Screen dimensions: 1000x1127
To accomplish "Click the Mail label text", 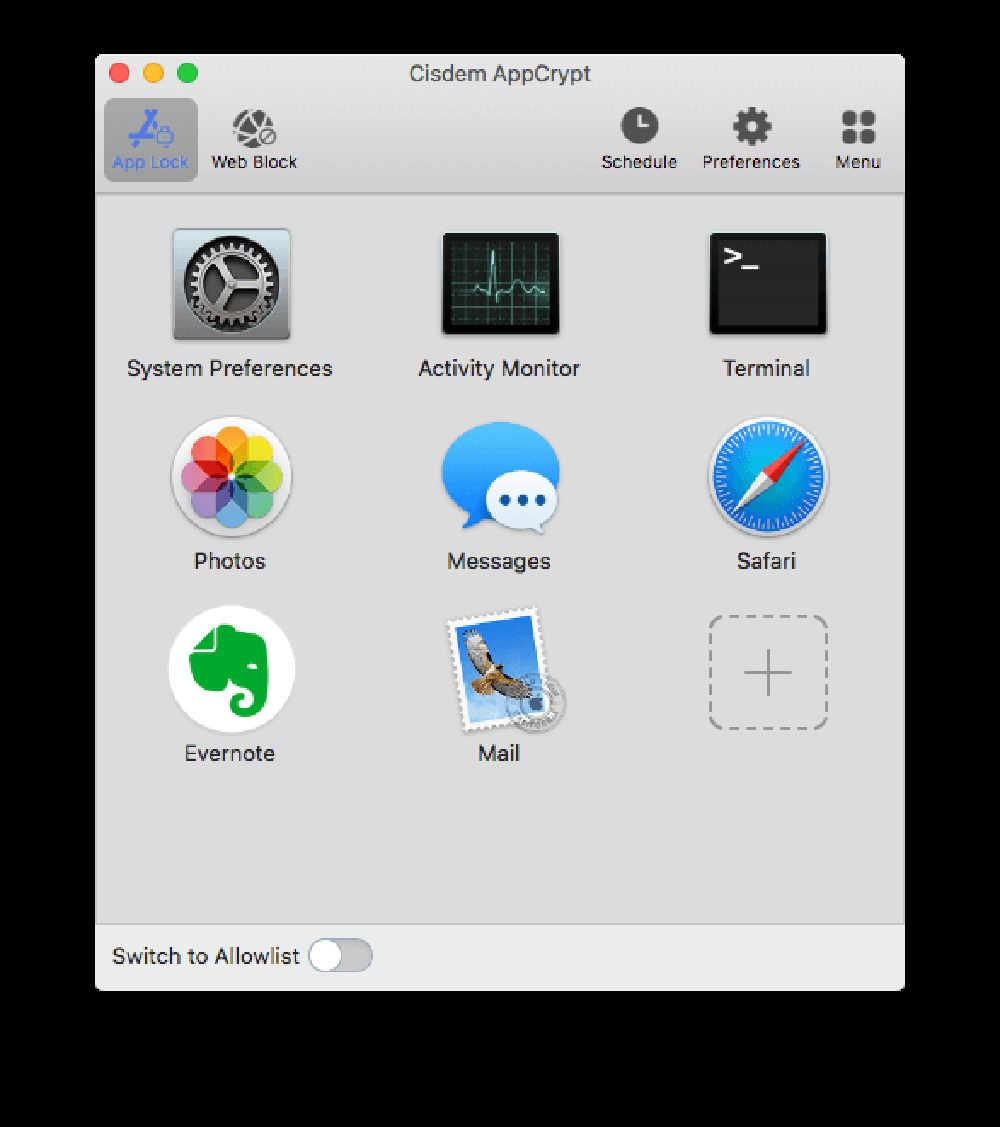I will click(x=499, y=753).
